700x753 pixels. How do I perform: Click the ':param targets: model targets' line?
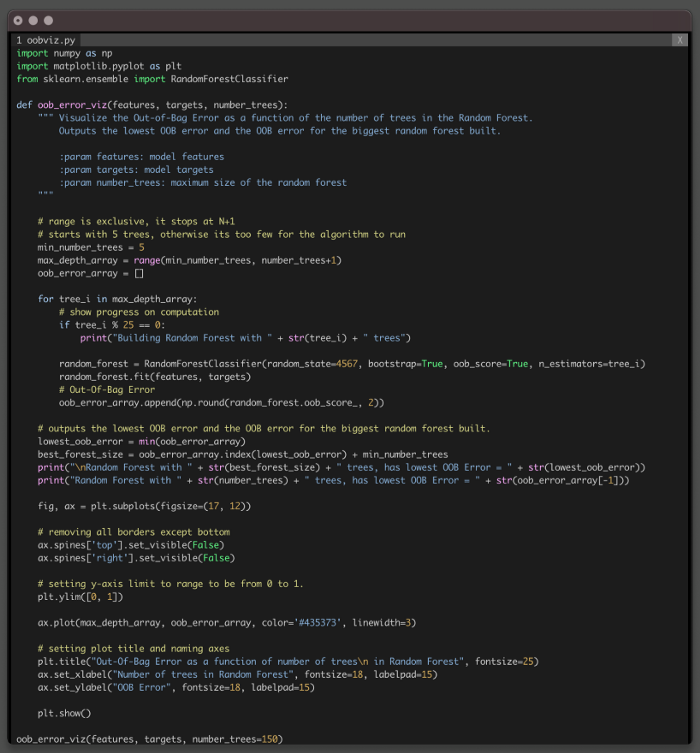[136, 170]
